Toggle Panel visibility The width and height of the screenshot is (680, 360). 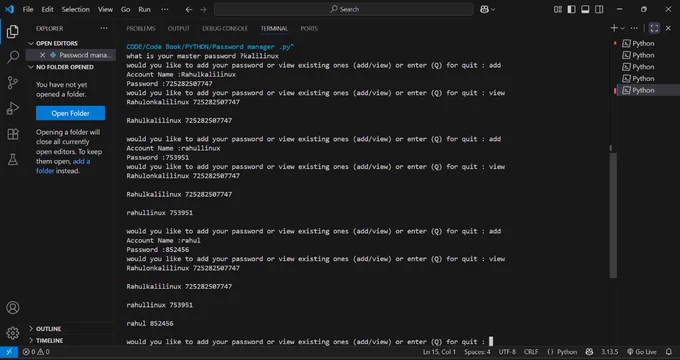coord(585,9)
